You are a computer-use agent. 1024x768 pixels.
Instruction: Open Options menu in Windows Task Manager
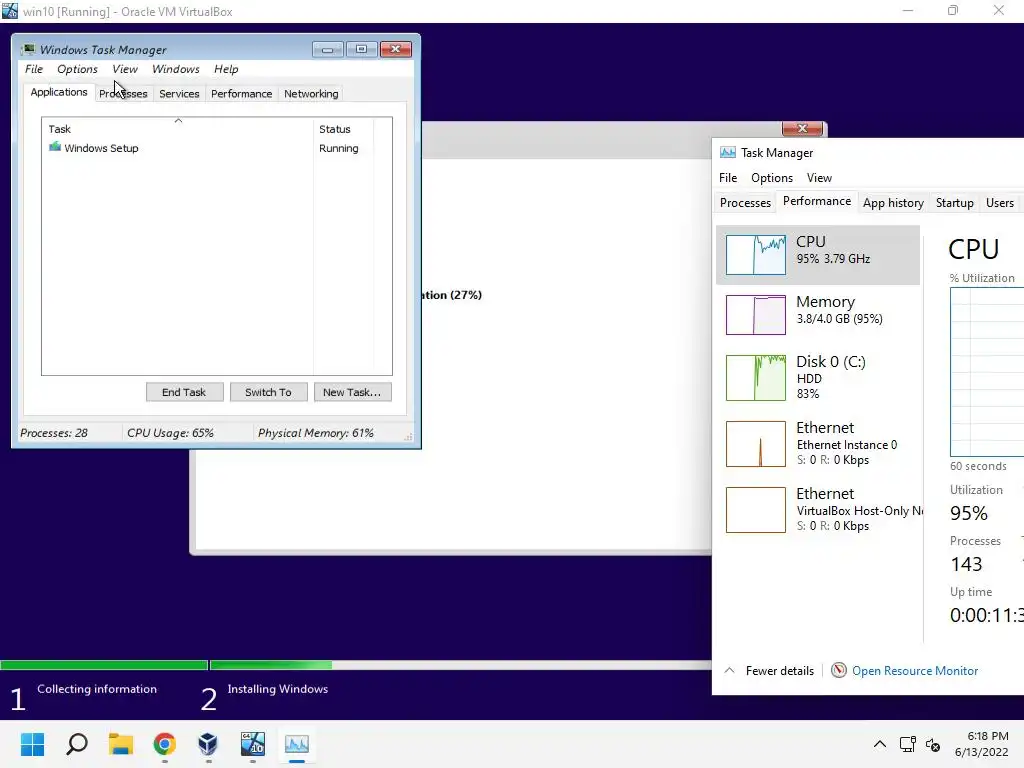(77, 69)
